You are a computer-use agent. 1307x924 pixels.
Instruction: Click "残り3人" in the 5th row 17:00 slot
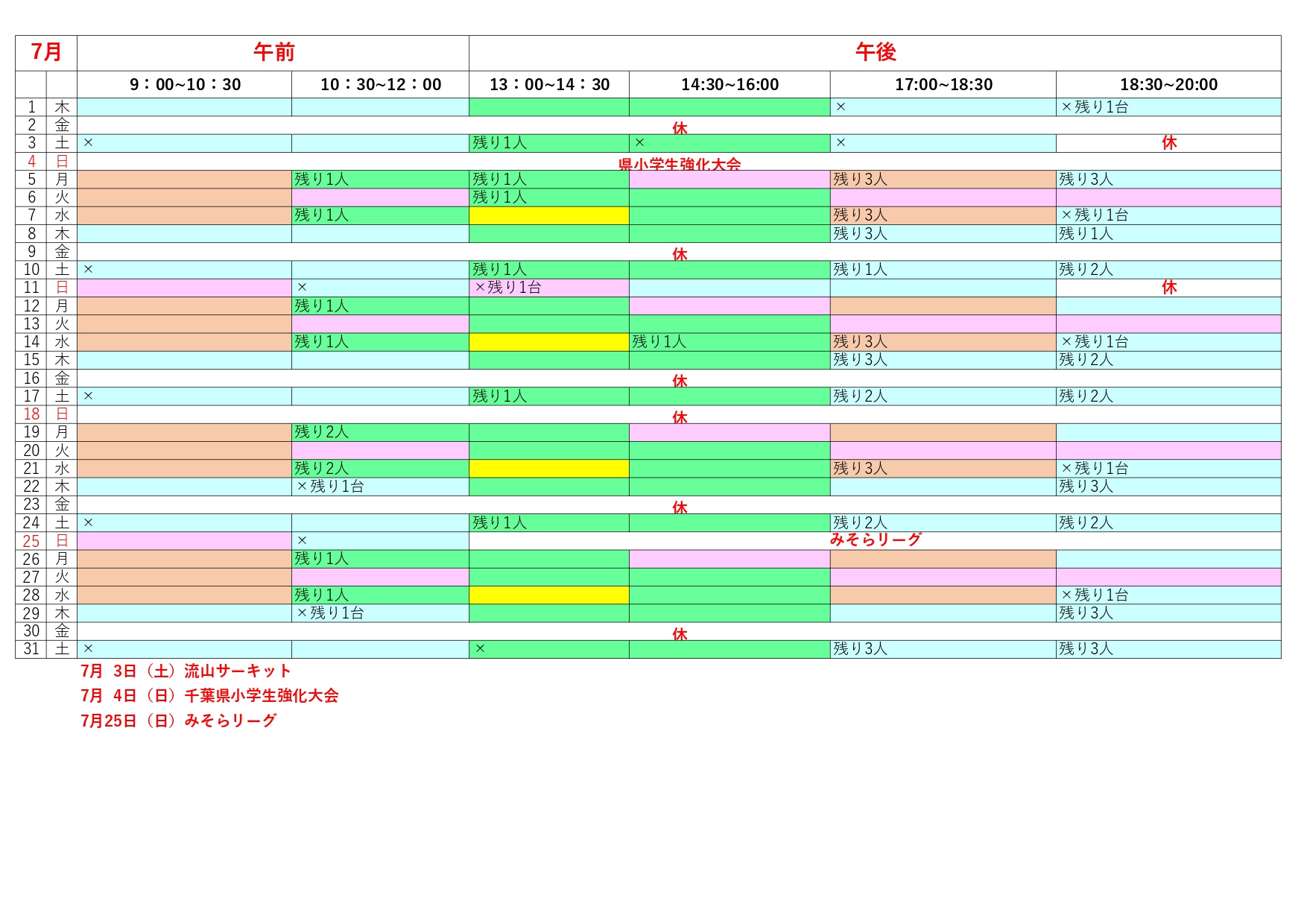click(860, 180)
